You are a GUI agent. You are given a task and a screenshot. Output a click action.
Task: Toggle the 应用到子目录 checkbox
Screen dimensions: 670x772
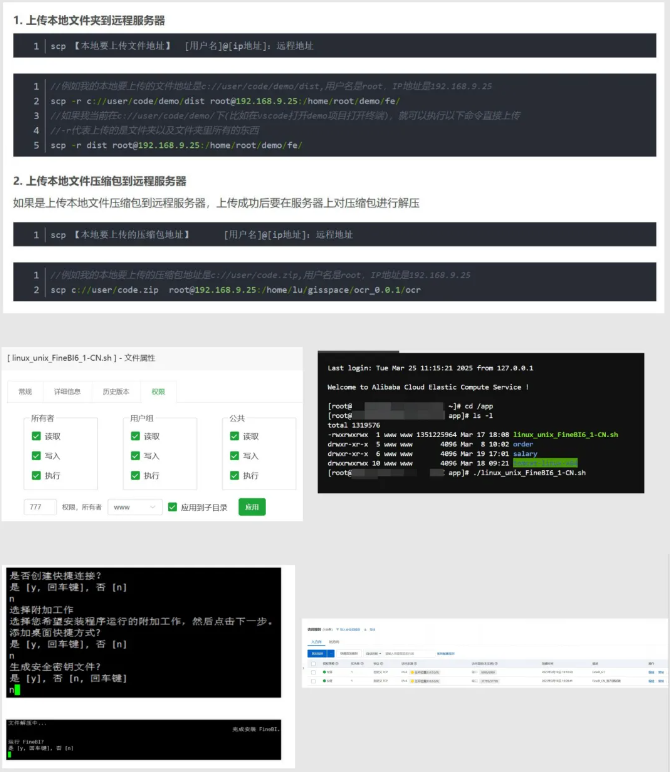pyautogui.click(x=173, y=507)
